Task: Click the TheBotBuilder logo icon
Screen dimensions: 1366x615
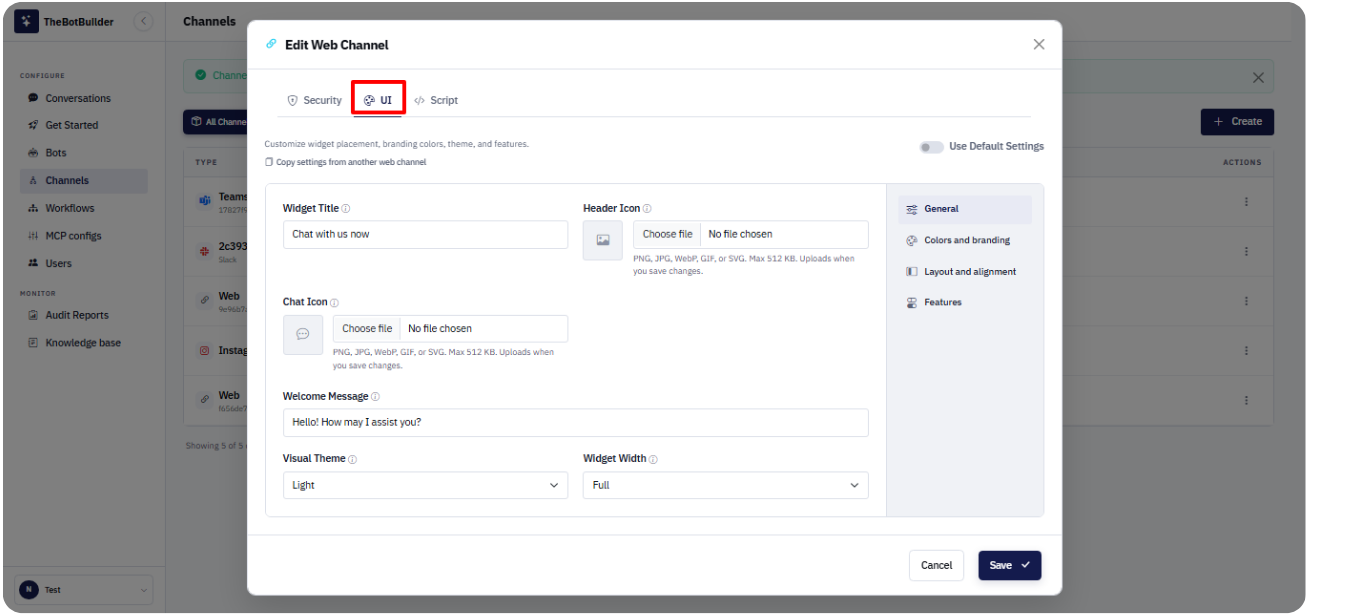Action: click(26, 21)
